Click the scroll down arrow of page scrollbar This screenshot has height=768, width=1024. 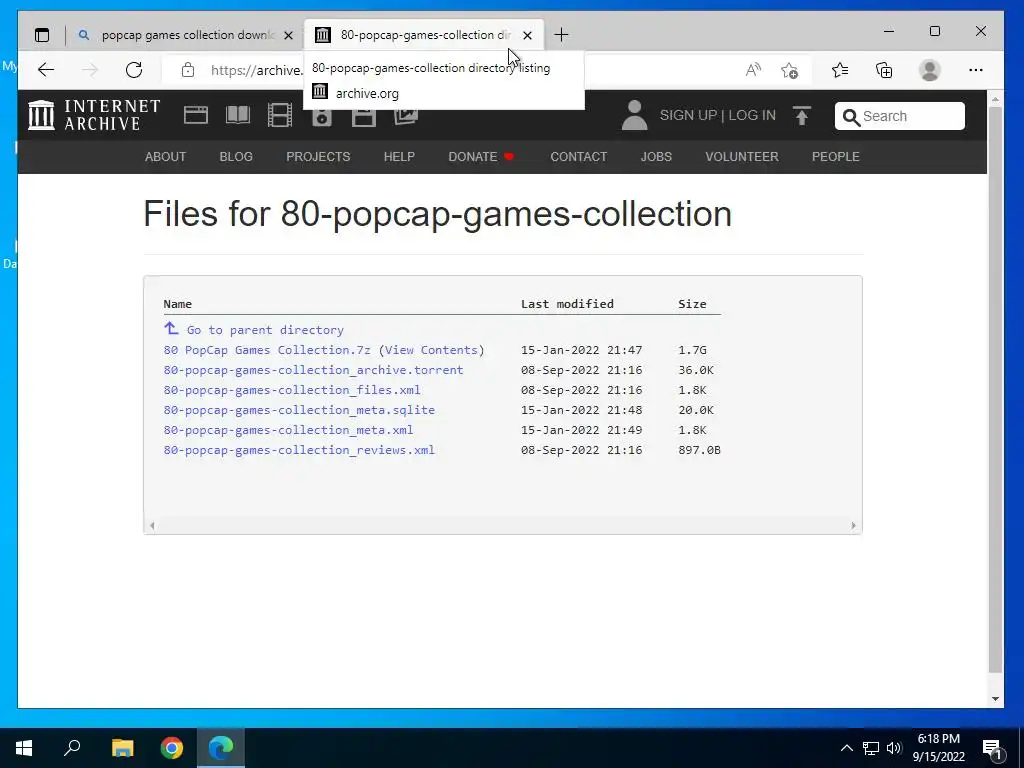pyautogui.click(x=995, y=699)
